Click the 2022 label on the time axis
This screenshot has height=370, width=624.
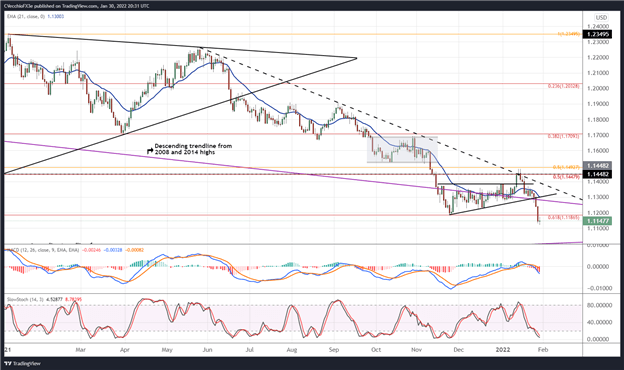[503, 350]
